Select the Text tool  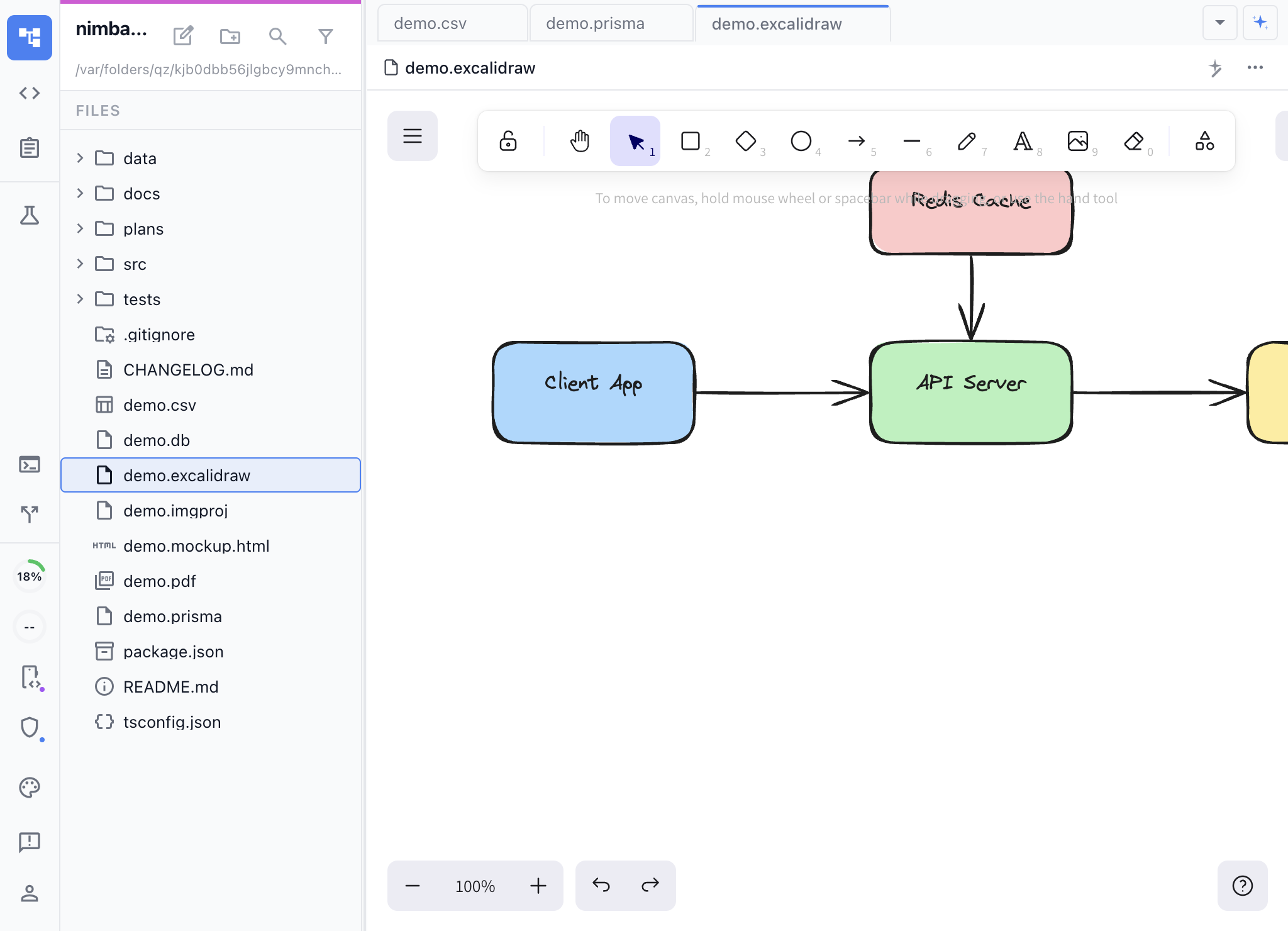coord(1023,141)
